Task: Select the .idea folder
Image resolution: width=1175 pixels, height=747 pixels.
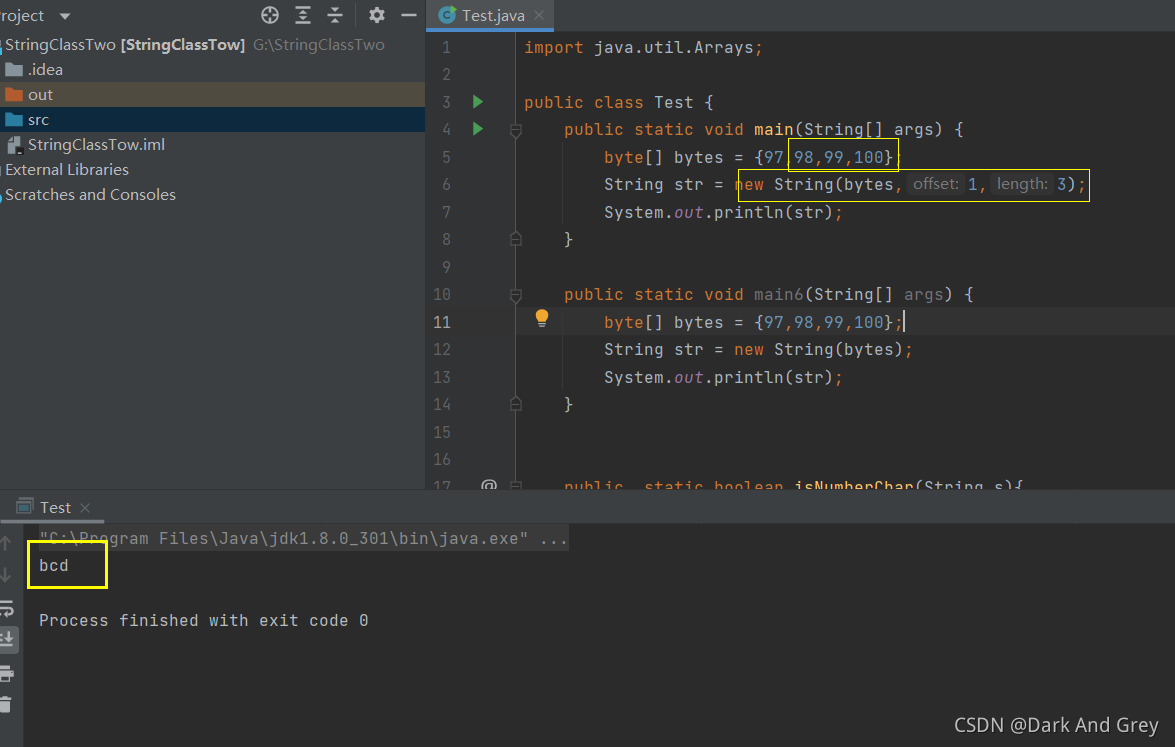Action: [x=45, y=70]
